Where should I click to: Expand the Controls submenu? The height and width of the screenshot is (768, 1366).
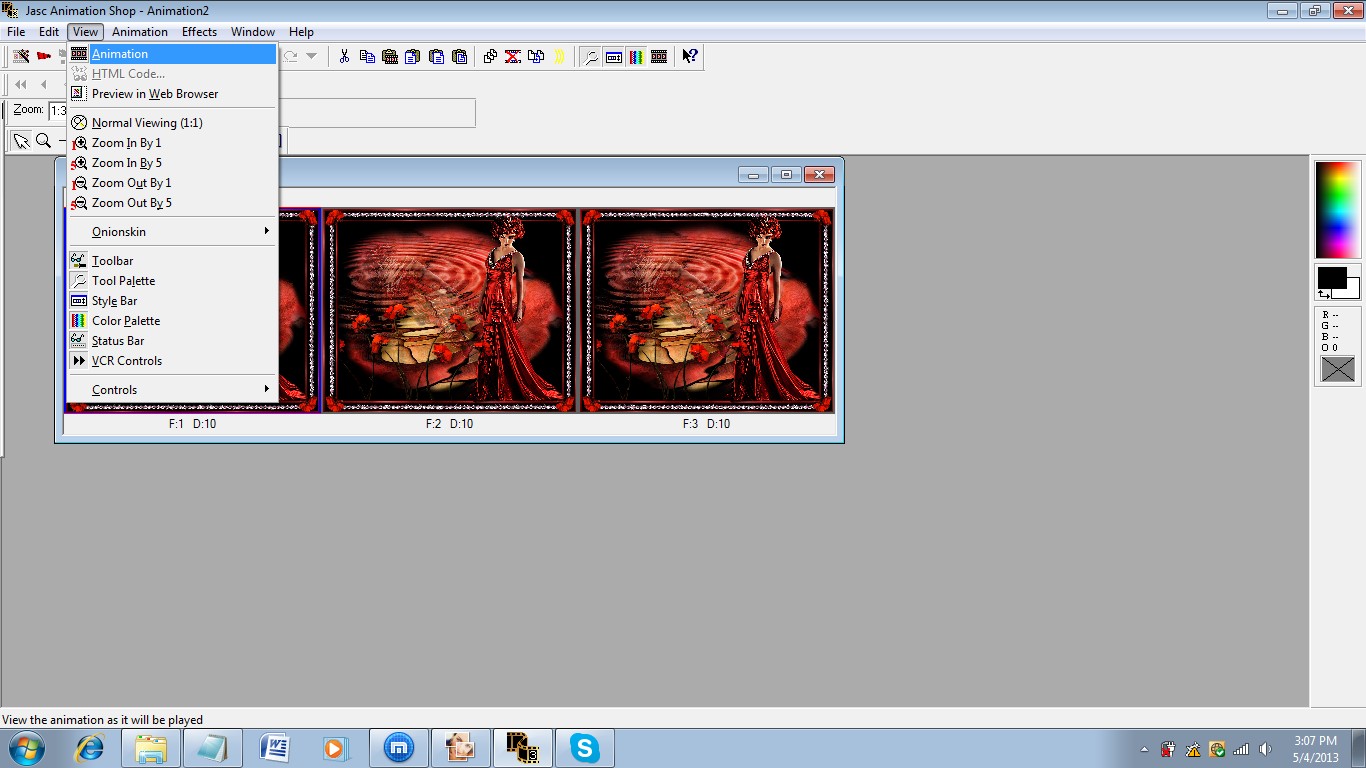point(172,390)
